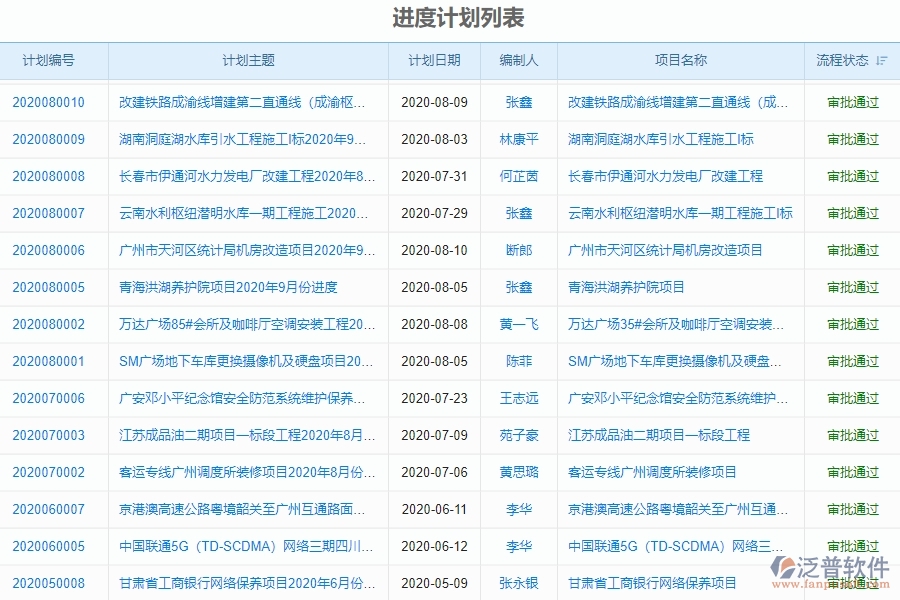Viewport: 900px width, 600px height.
Task: Click the 流程状态 column header
Action: click(843, 60)
